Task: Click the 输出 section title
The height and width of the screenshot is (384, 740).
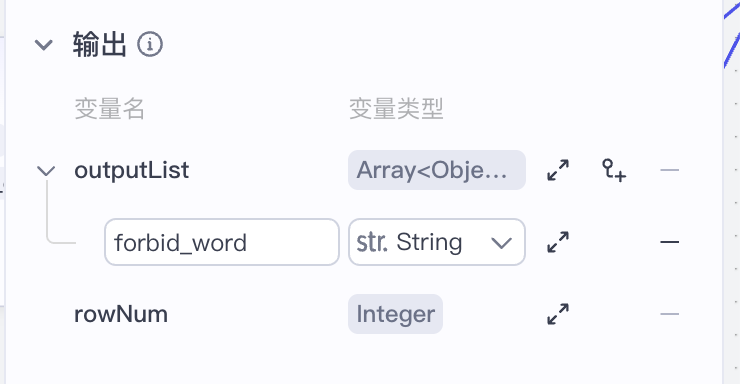Action: click(100, 44)
